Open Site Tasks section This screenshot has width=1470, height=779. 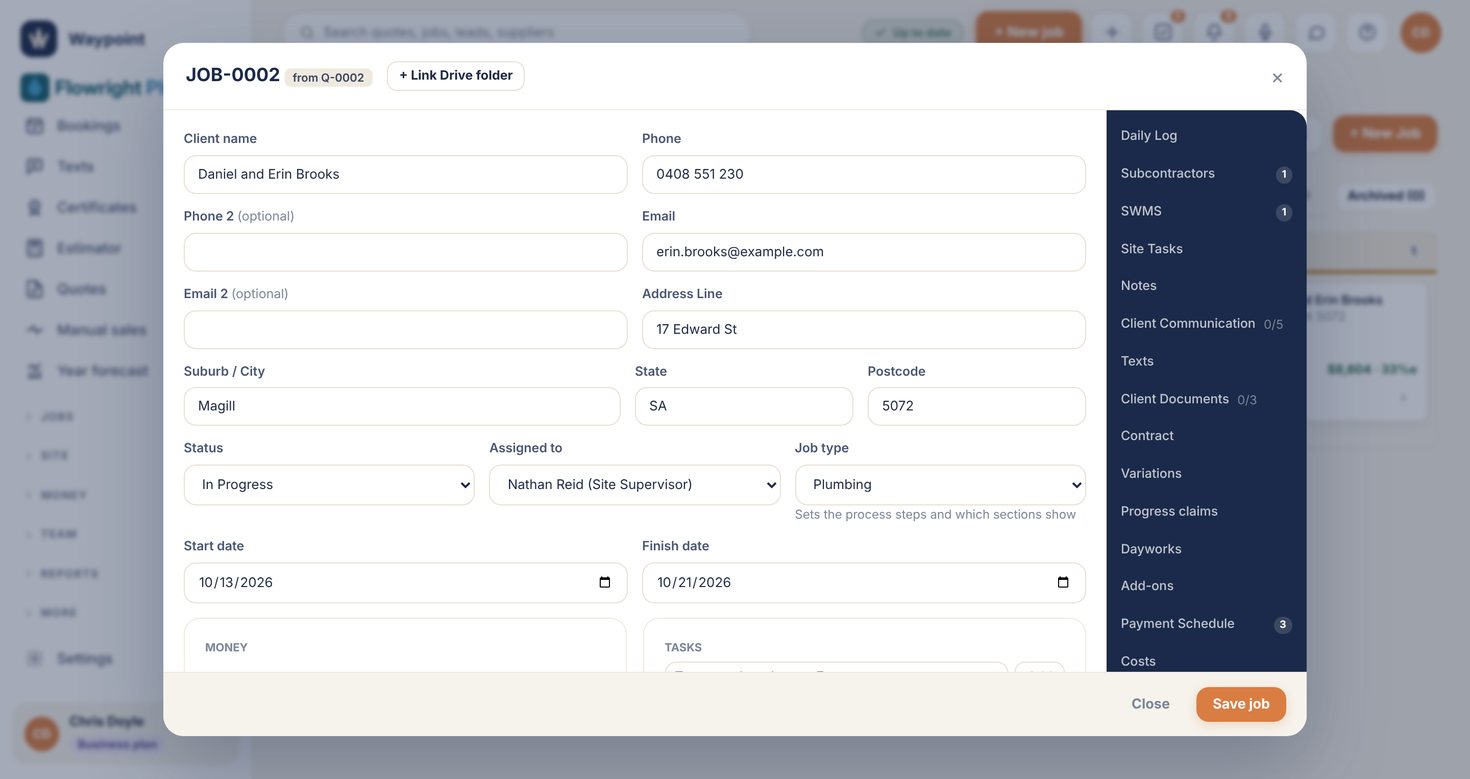[1206, 249]
